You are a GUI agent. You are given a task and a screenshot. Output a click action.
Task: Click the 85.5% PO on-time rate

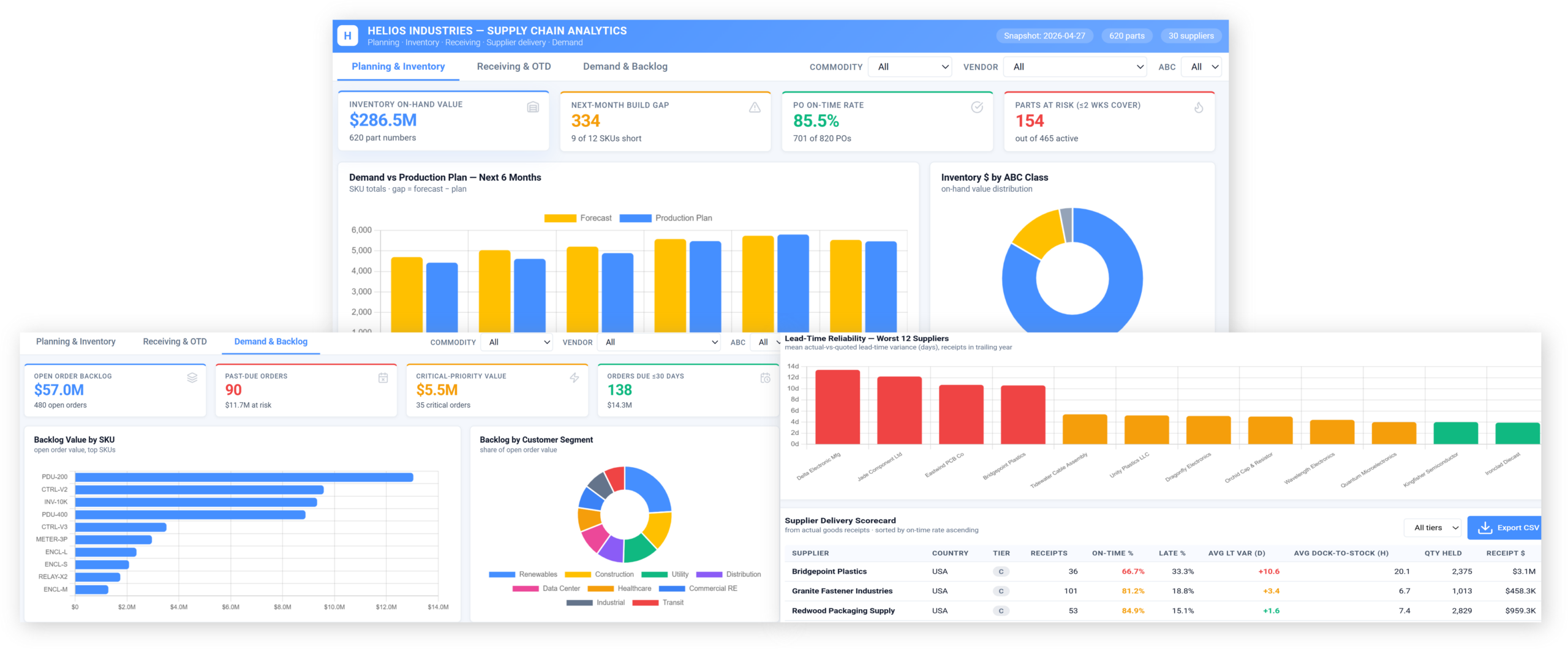(816, 121)
